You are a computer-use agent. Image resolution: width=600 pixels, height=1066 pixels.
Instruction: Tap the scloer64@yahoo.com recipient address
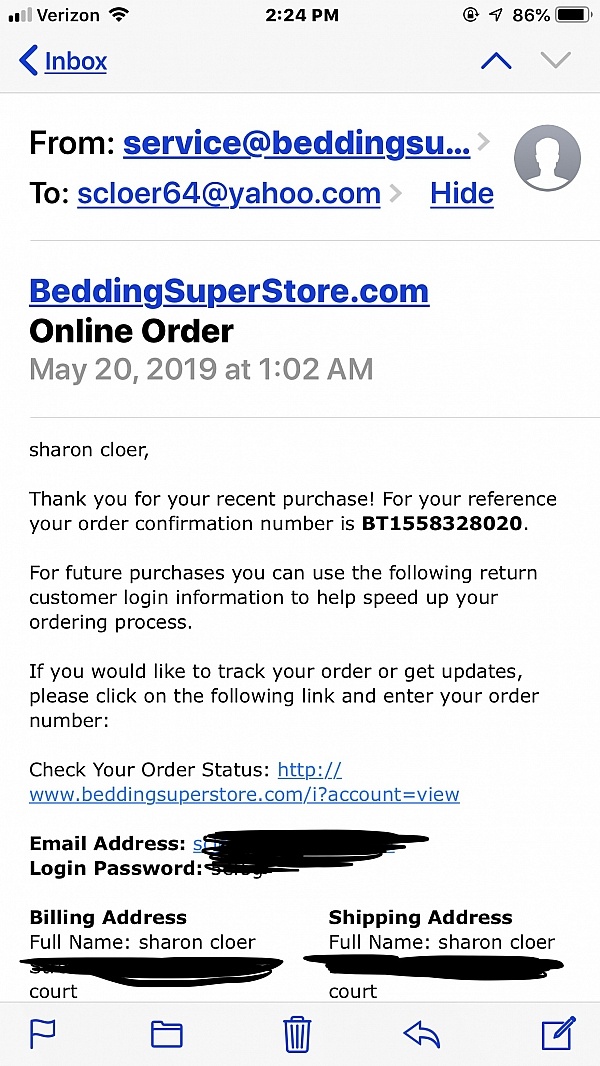click(x=229, y=193)
